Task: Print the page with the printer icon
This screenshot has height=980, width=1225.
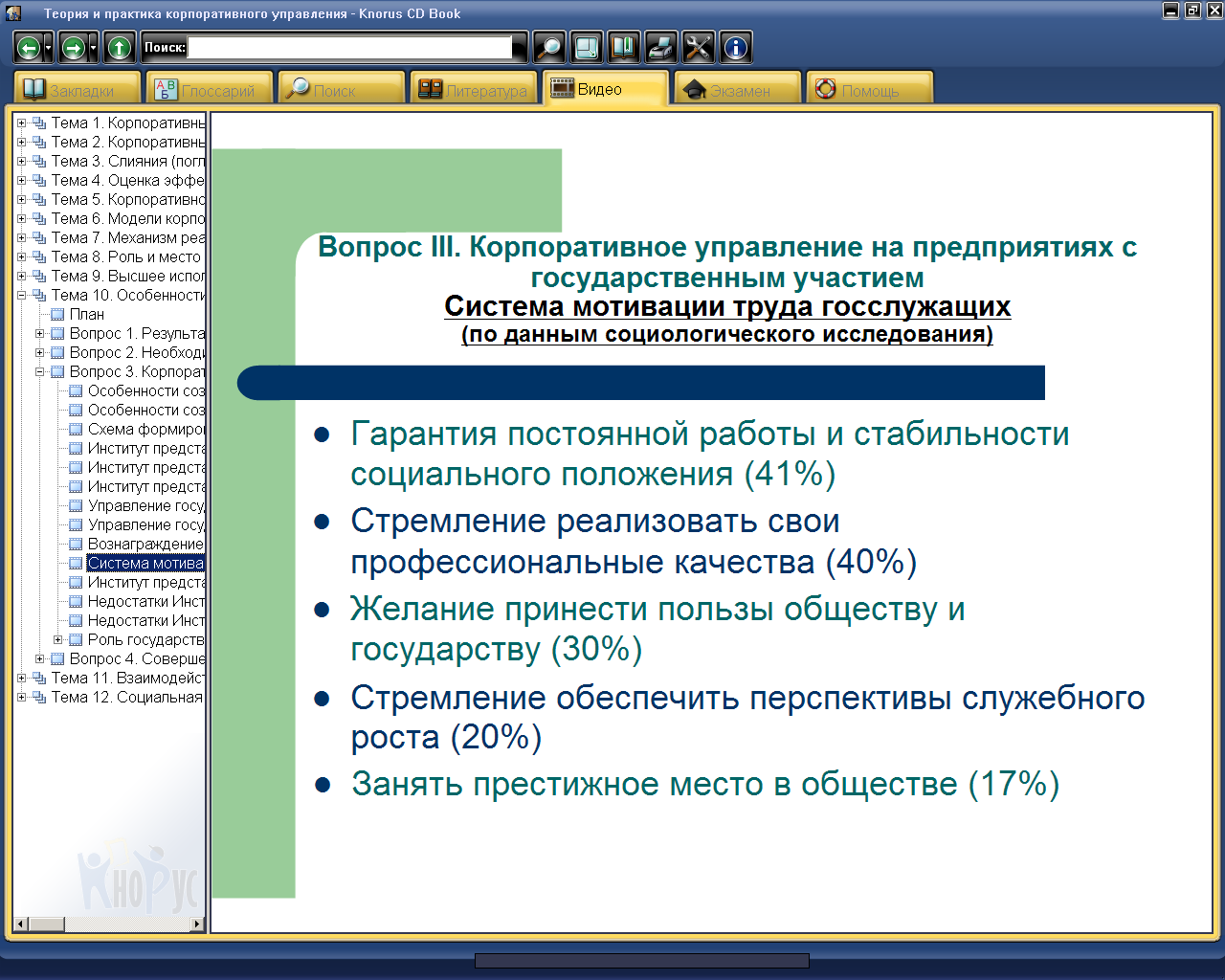Action: coord(661,47)
